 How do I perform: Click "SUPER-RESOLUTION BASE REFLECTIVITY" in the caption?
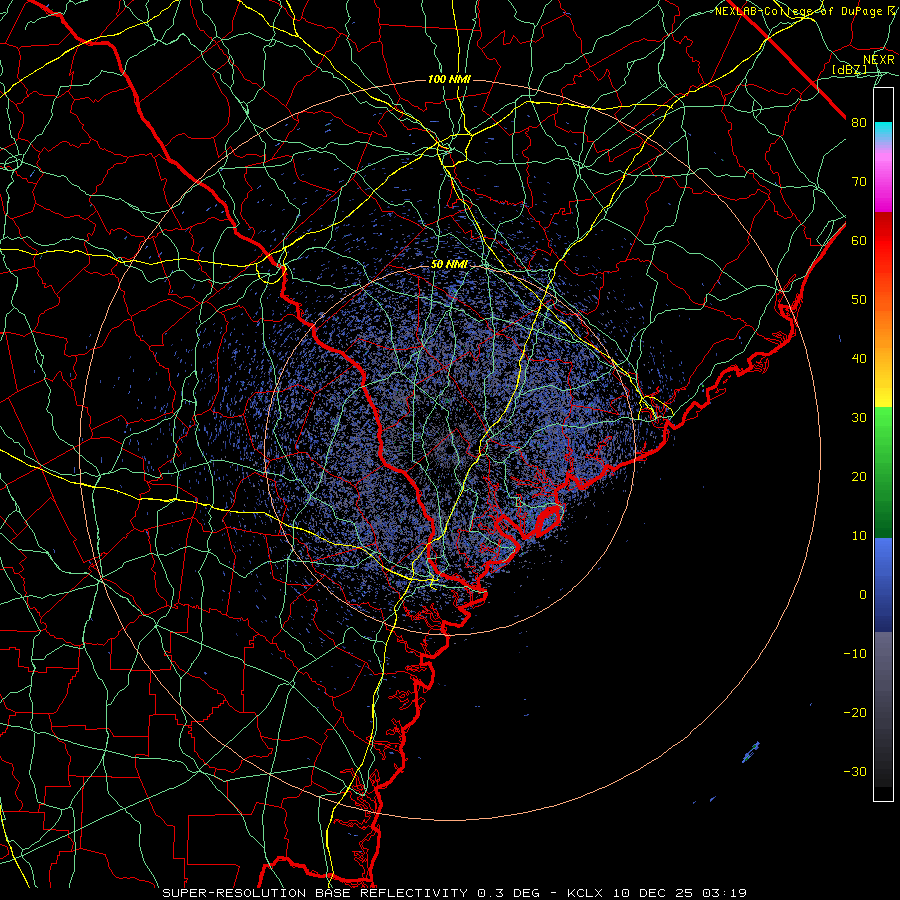[315, 893]
